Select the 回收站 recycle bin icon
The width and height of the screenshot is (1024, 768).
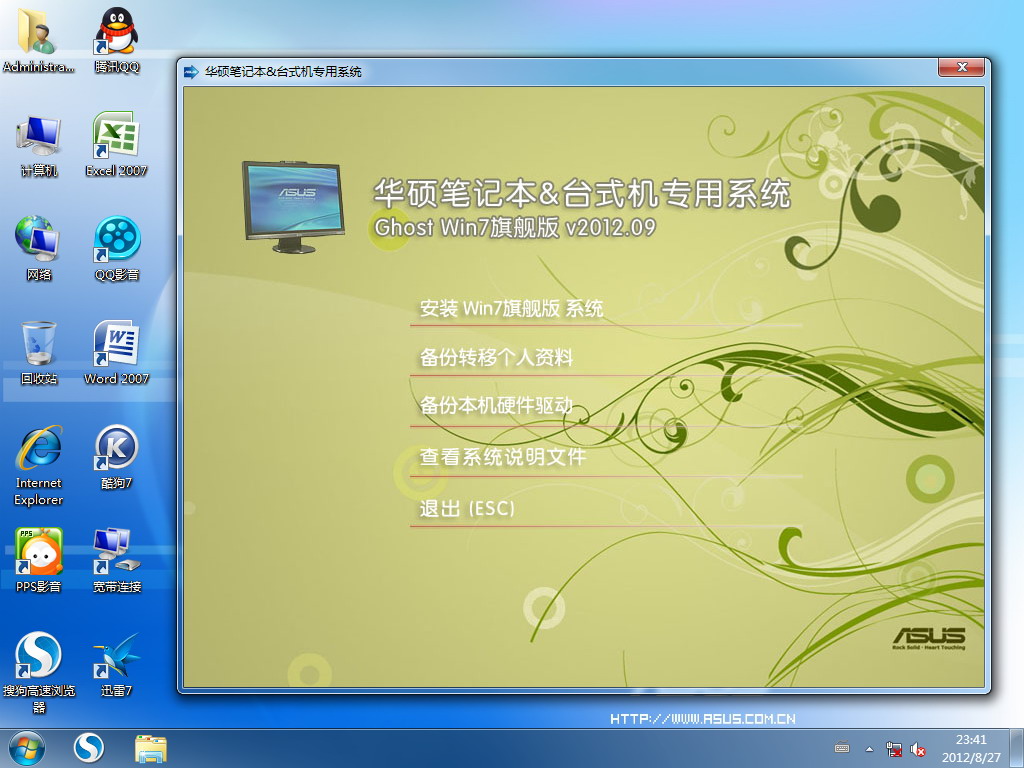(x=38, y=353)
